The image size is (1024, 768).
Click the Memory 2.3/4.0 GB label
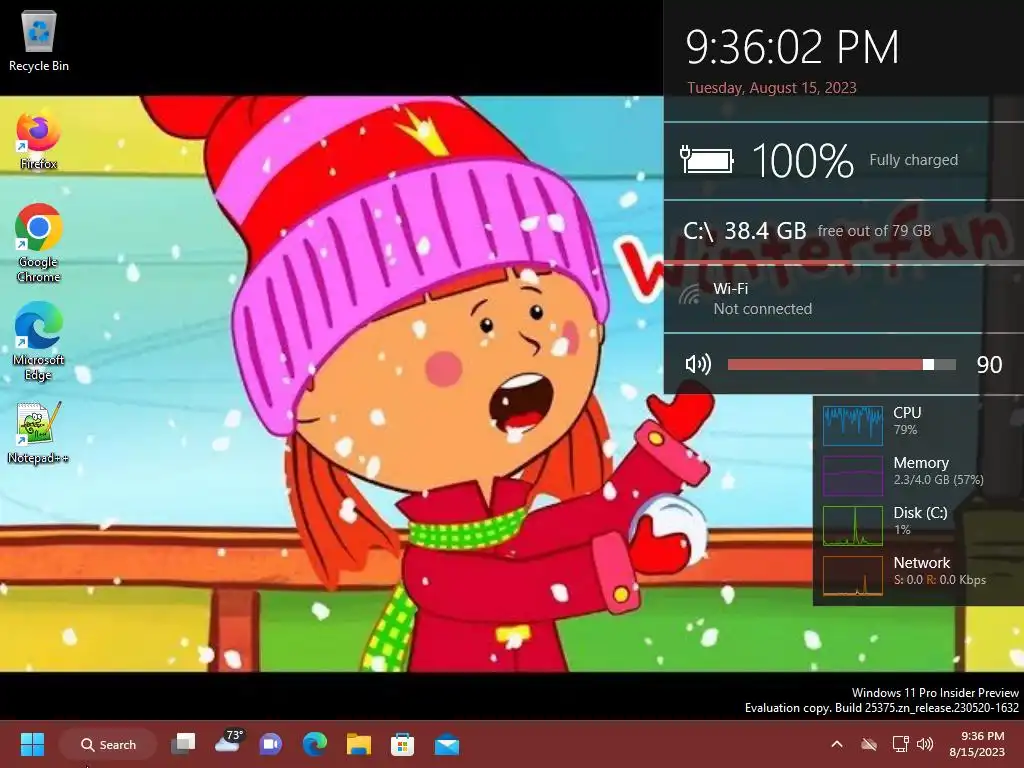point(938,471)
